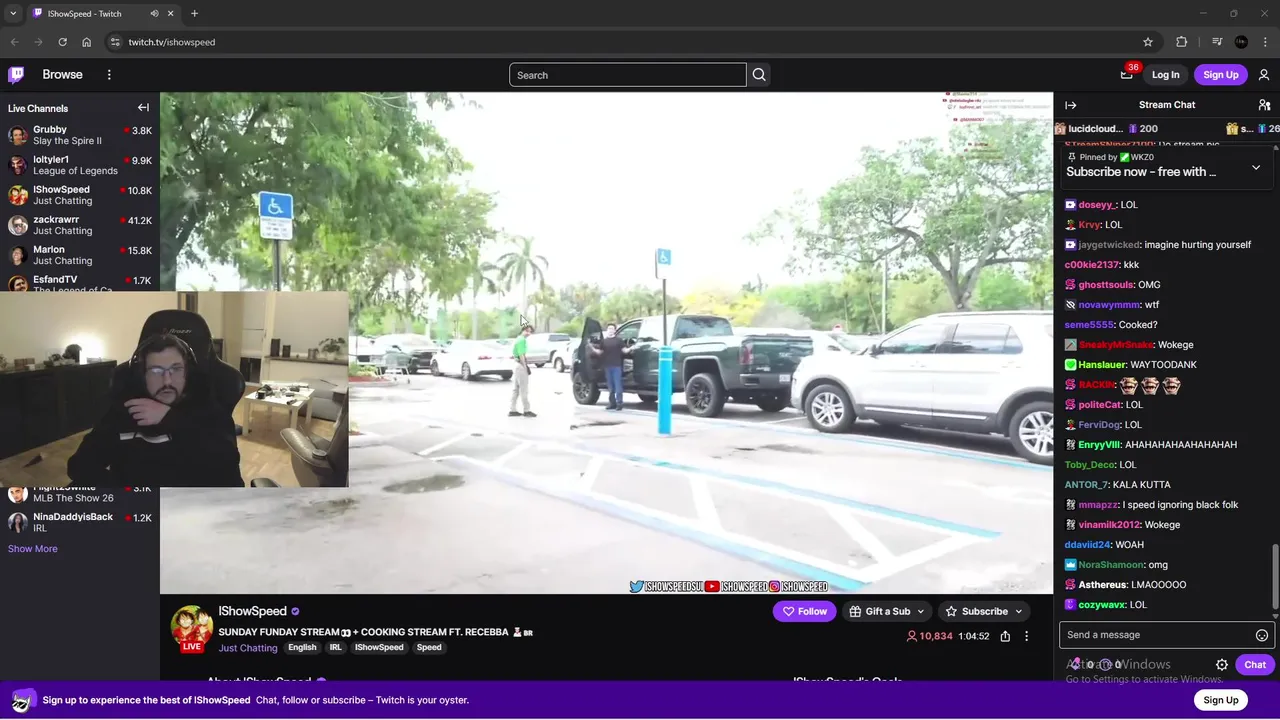
Task: Open Marlon channel in sidebar
Action: (80, 255)
